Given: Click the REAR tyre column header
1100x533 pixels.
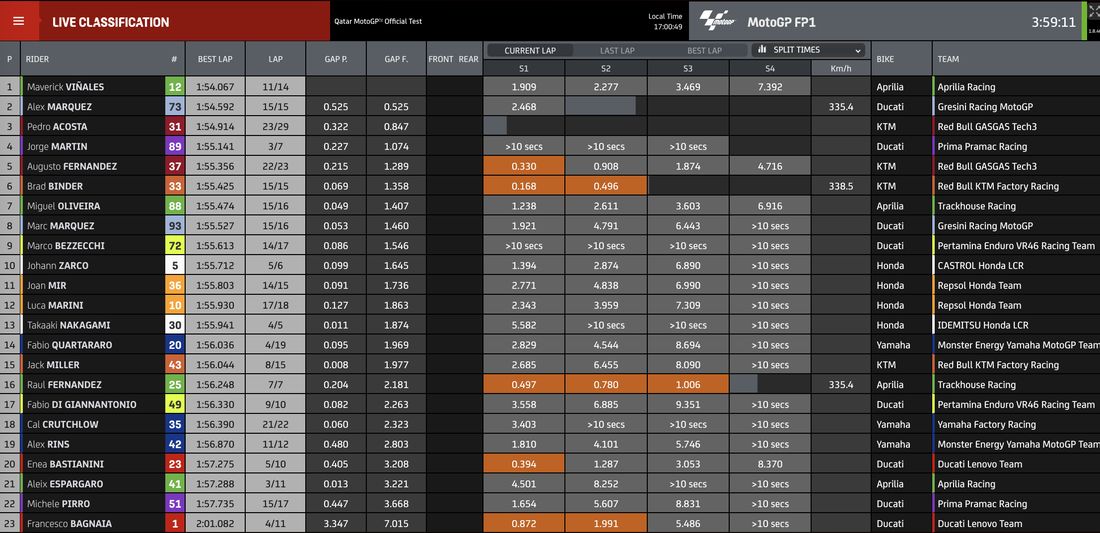Looking at the screenshot, I should pos(469,59).
